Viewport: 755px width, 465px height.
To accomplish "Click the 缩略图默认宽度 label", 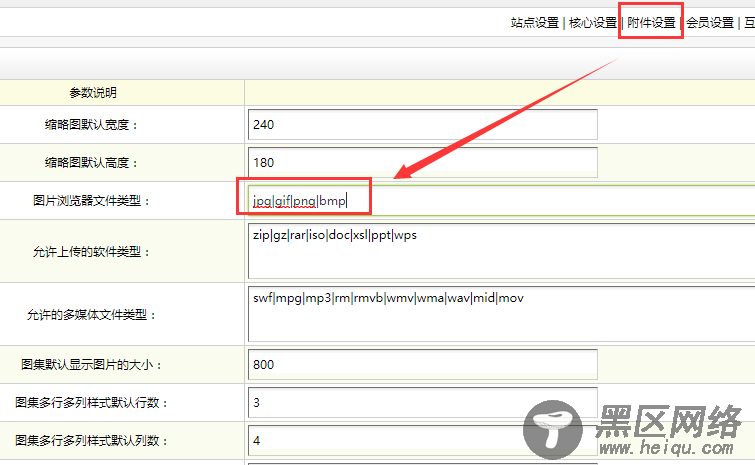I will tap(91, 125).
